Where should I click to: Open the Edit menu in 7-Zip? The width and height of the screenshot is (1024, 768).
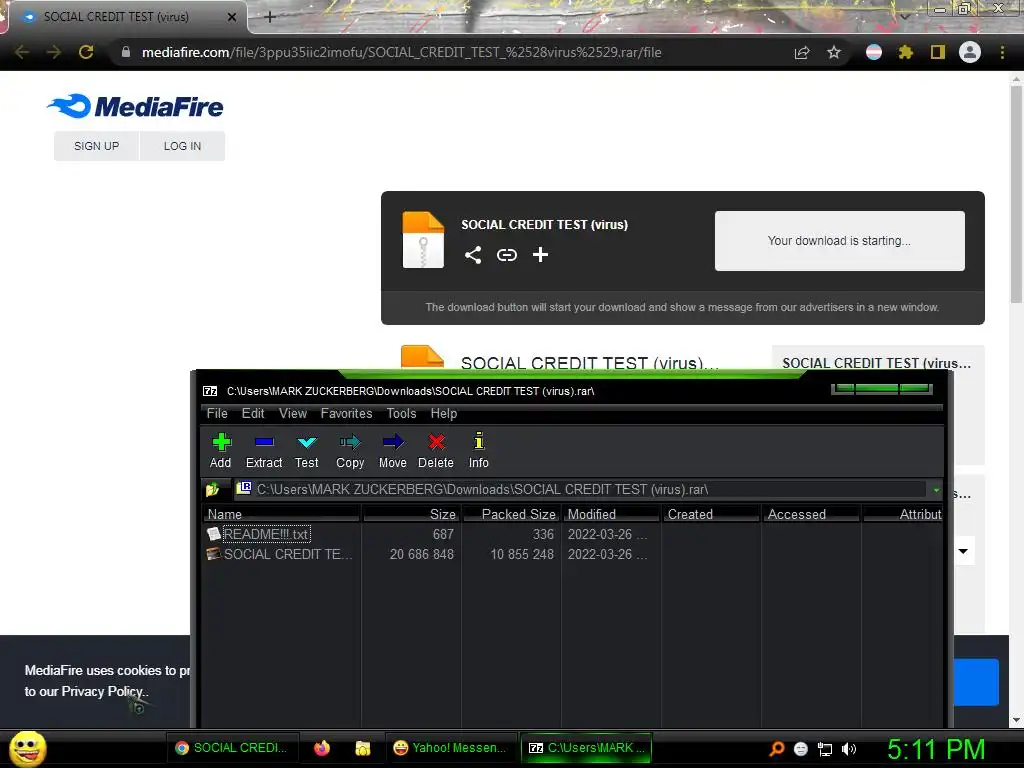pyautogui.click(x=253, y=413)
